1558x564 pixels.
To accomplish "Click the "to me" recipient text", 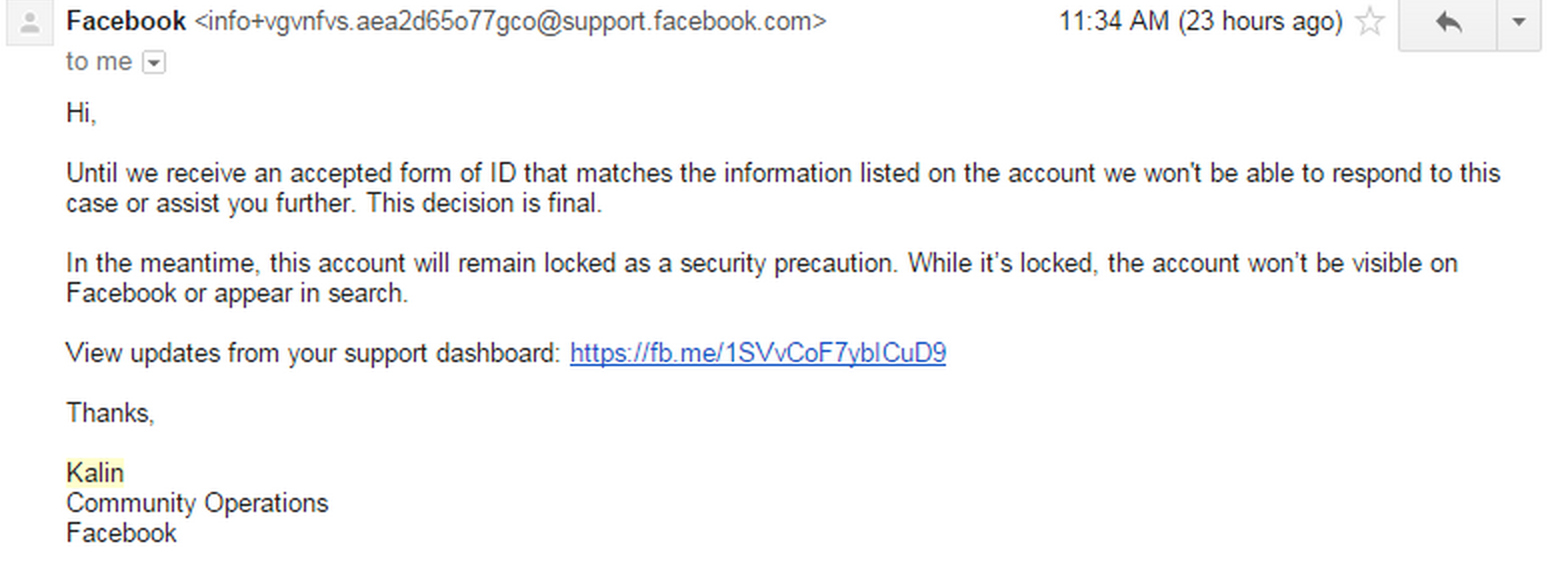I will [99, 62].
